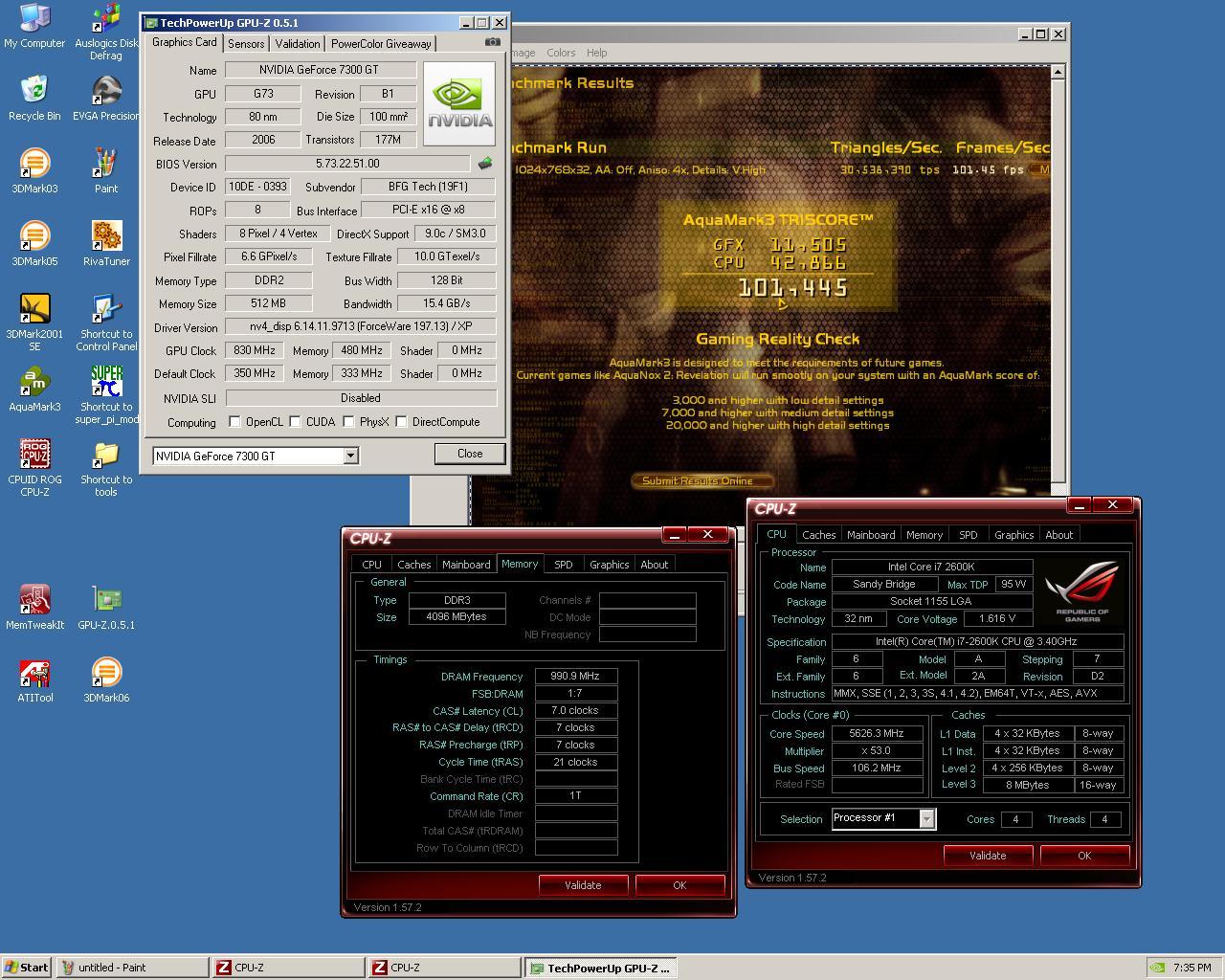The height and width of the screenshot is (980, 1225).
Task: Open Shortcut to tools folder icon
Action: point(106,468)
